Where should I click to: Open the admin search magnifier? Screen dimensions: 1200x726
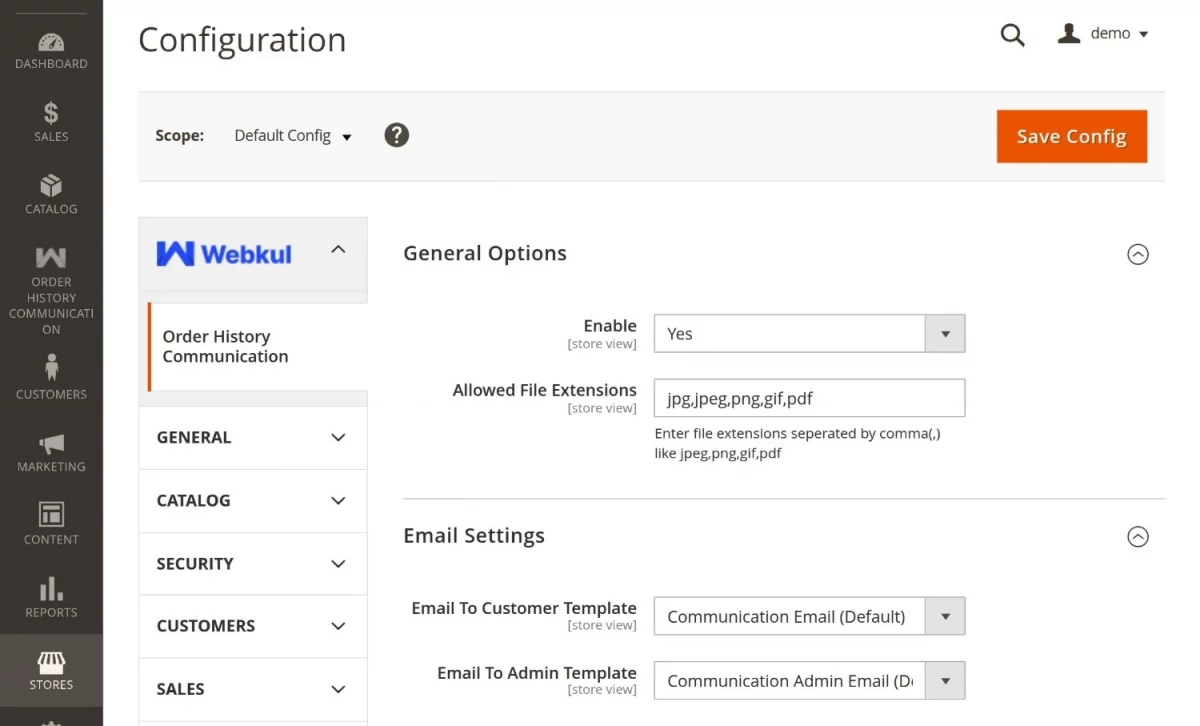pos(1012,34)
